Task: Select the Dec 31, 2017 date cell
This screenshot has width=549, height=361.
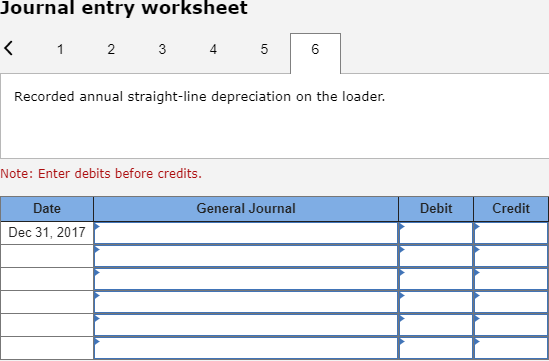Action: pos(47,232)
